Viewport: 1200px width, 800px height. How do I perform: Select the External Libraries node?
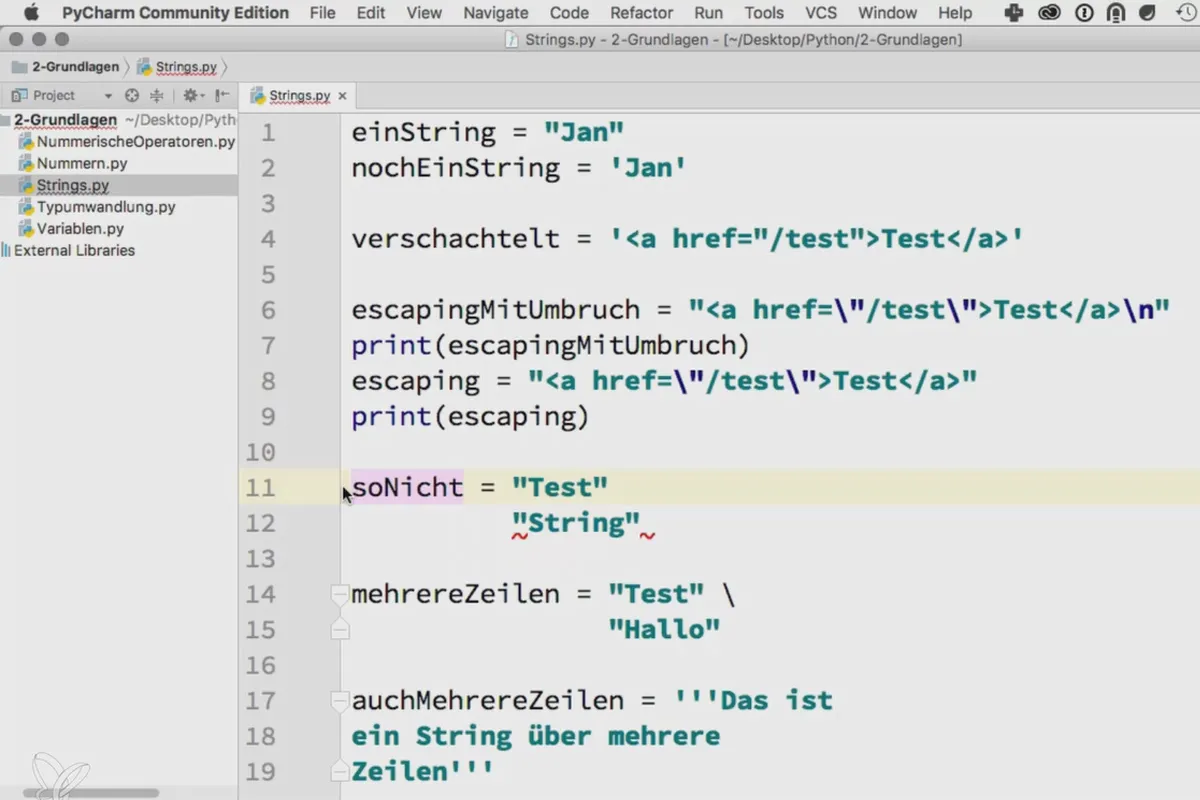68,251
